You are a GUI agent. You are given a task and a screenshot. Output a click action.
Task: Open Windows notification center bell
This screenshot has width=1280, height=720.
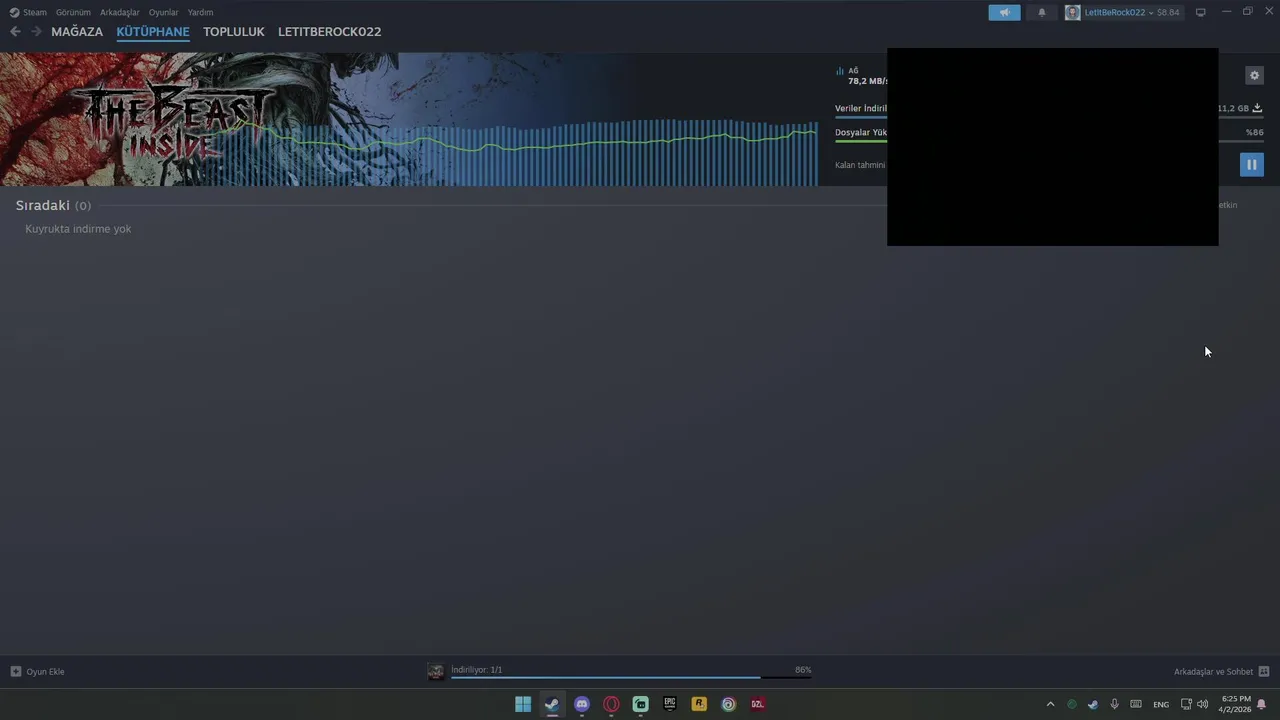tap(1262, 704)
